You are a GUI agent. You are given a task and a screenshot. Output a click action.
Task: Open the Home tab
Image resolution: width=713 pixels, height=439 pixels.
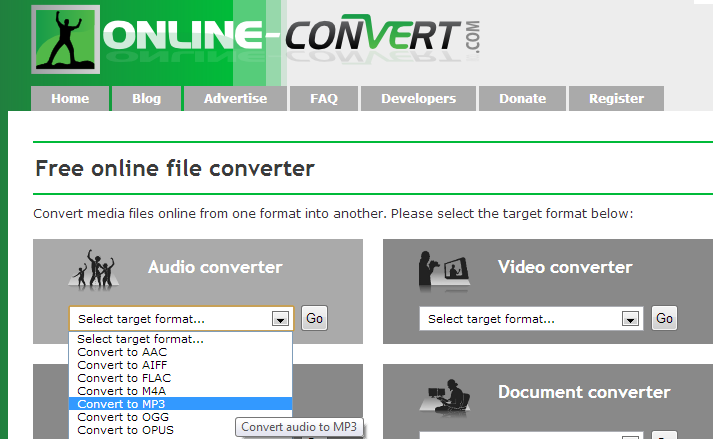[70, 98]
